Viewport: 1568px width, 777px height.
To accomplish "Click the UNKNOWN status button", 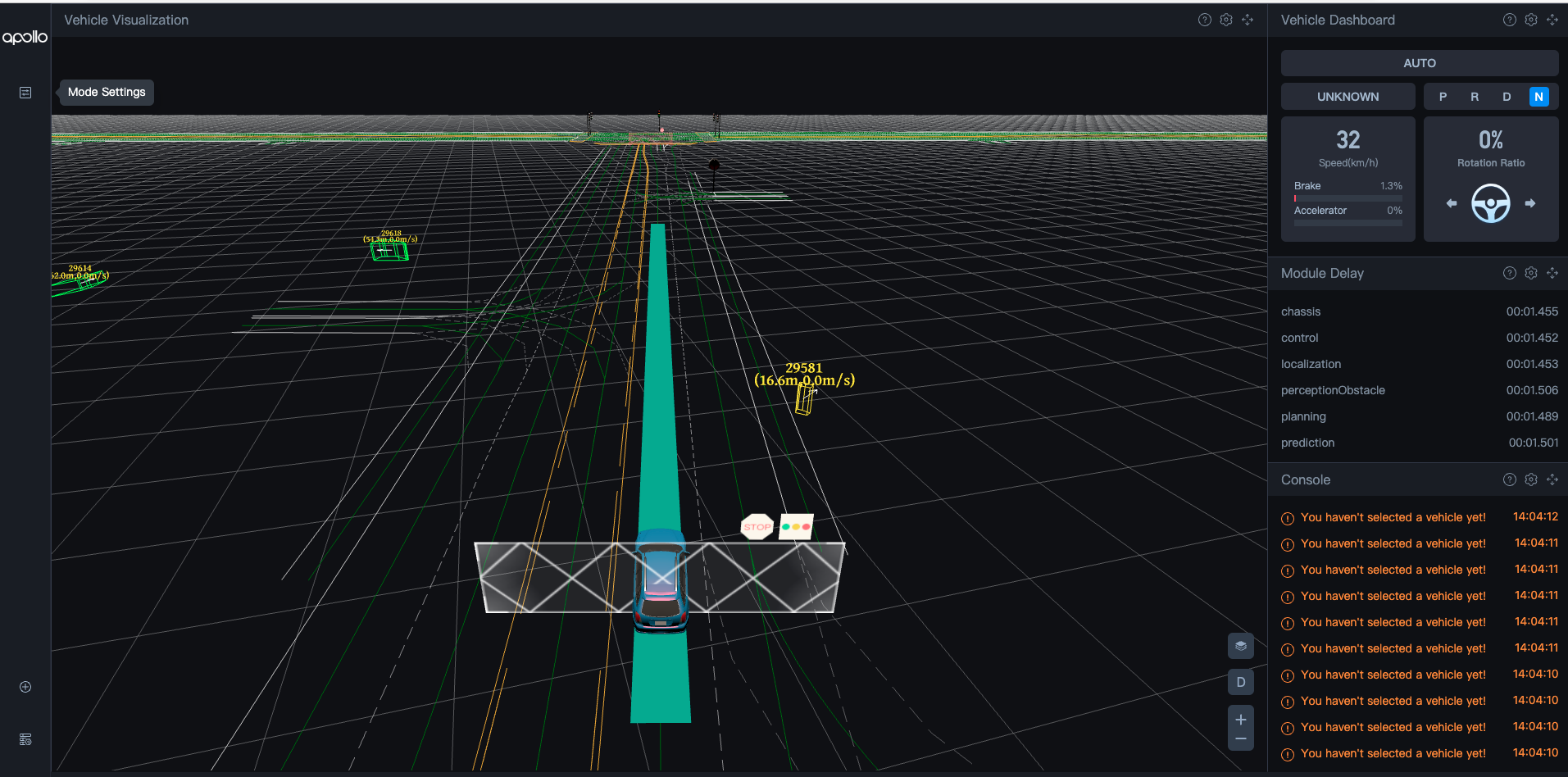I will (x=1348, y=97).
